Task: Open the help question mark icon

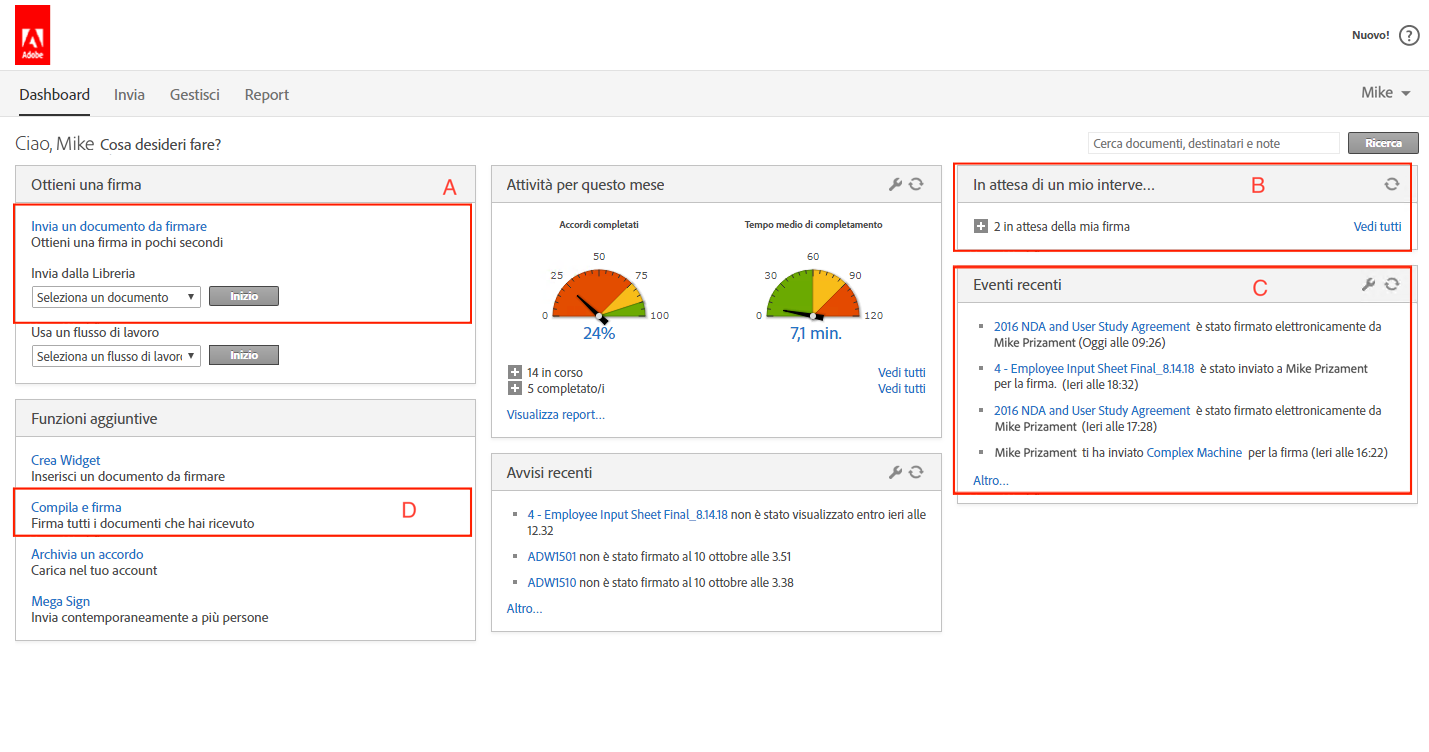Action: (1409, 36)
